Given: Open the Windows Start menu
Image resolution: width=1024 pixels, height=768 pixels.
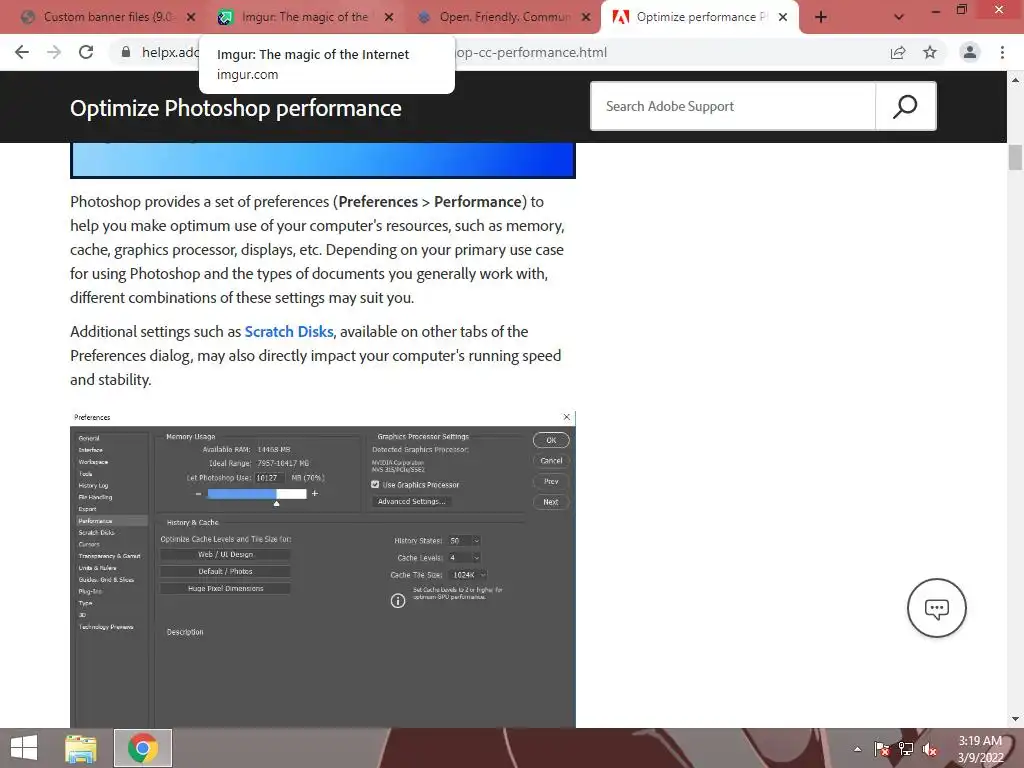Looking at the screenshot, I should pos(24,748).
